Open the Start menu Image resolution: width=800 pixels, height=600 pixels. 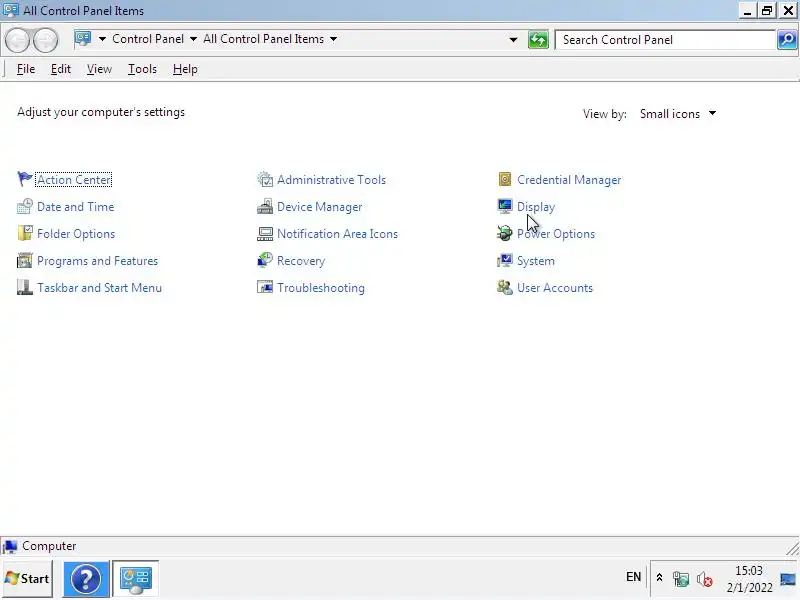pyautogui.click(x=27, y=579)
